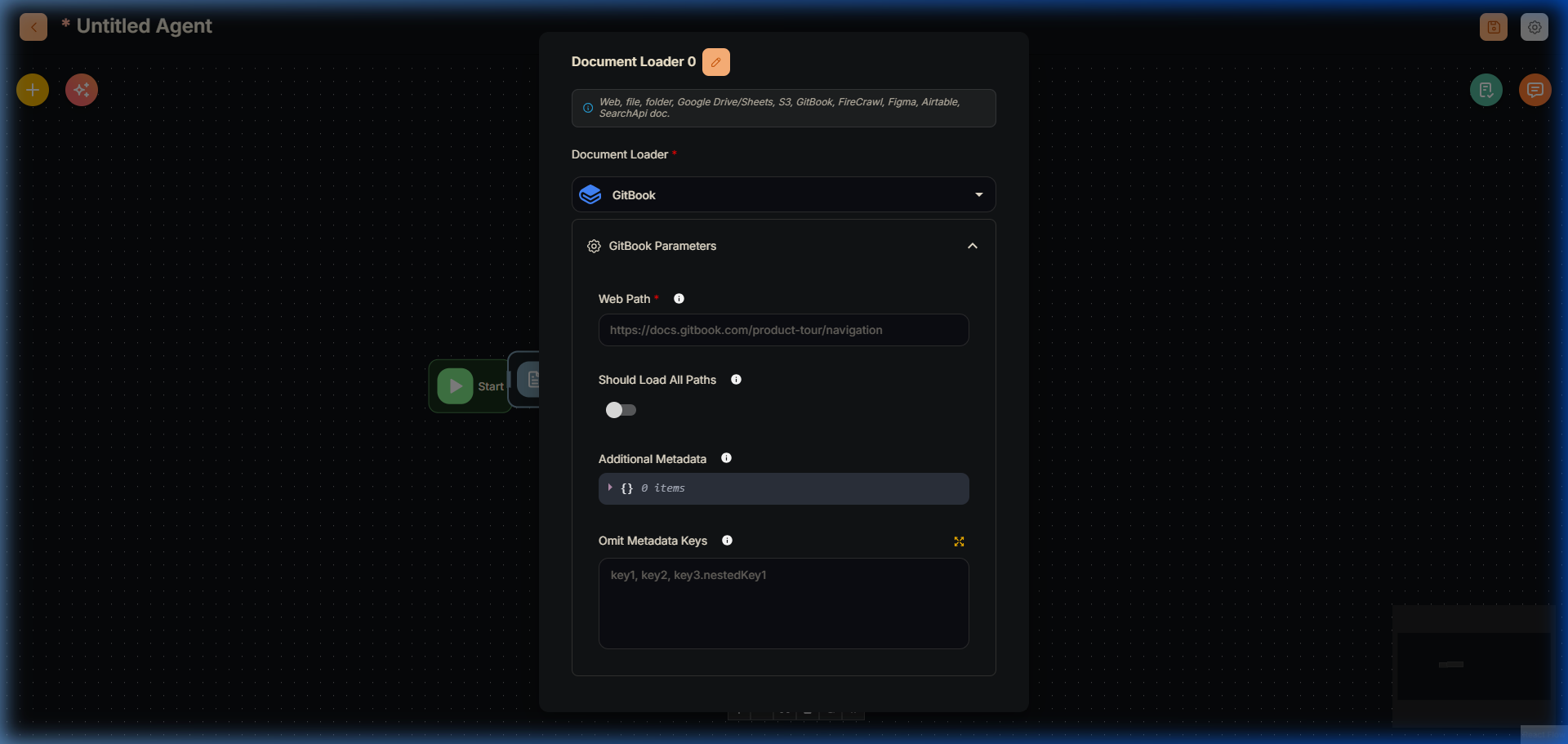
Task: Enable the Should Load All Paths toggle
Action: (621, 410)
